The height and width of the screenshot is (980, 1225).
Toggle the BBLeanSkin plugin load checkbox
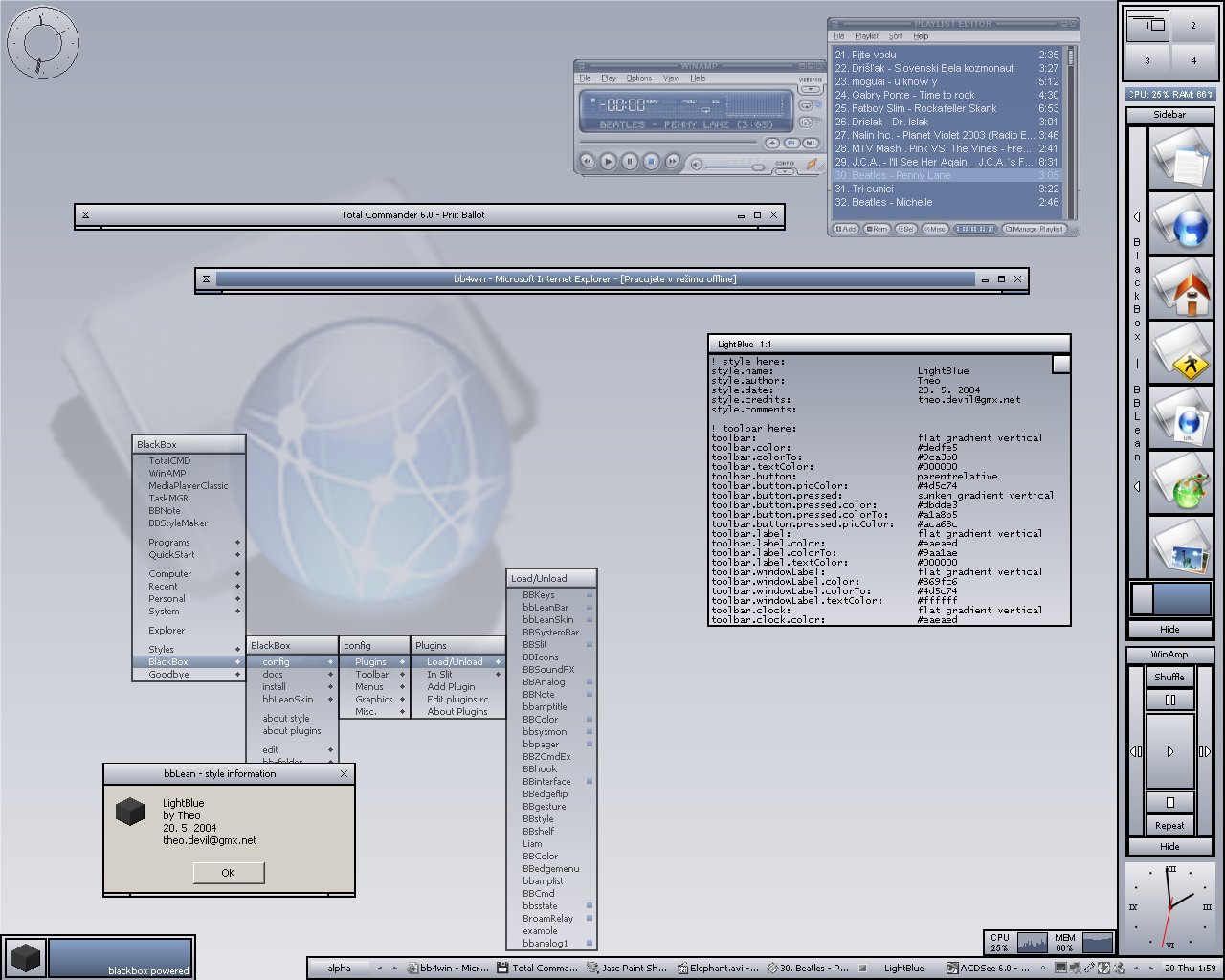[589, 620]
